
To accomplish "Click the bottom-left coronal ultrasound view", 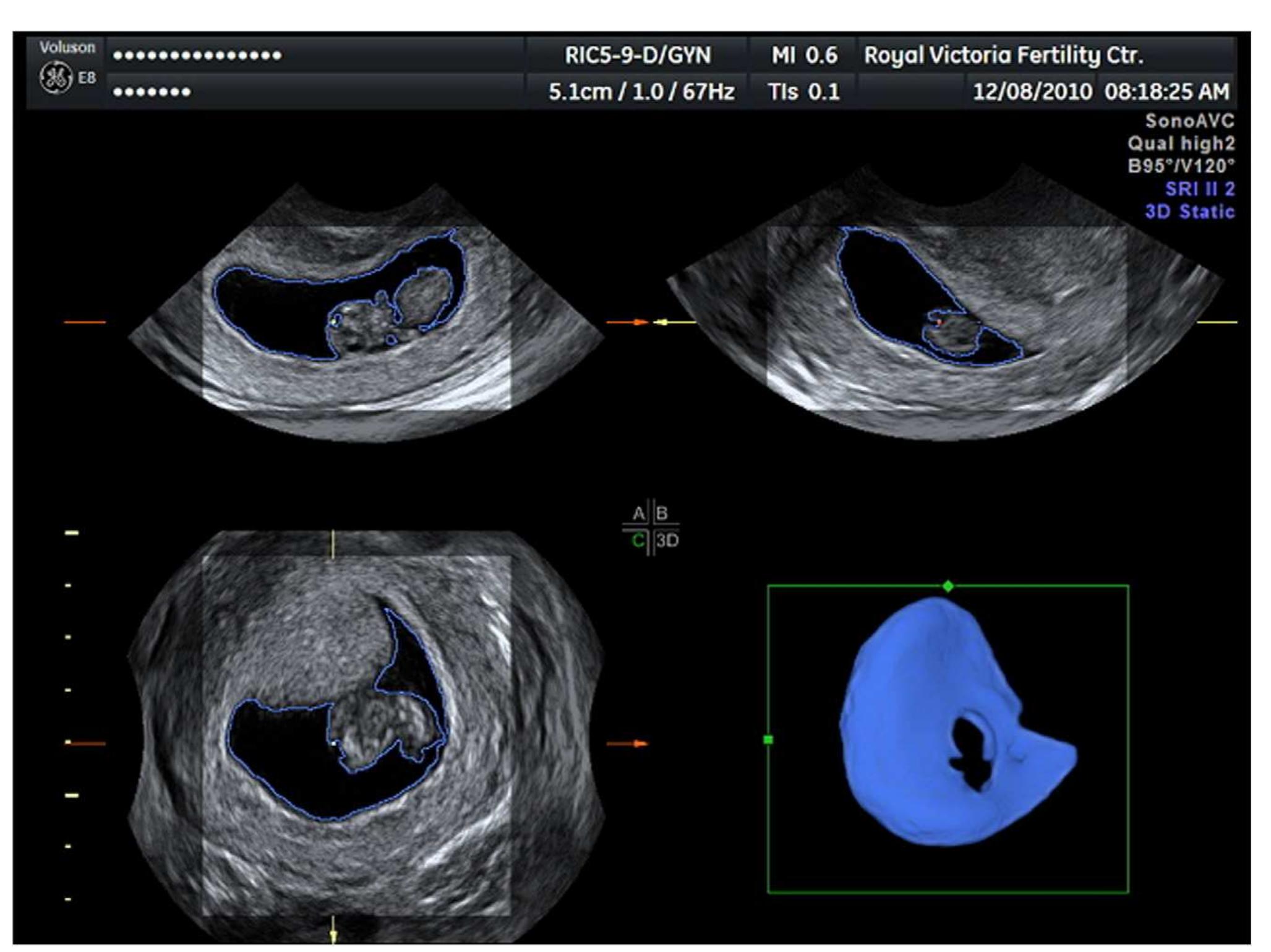I will (x=365, y=736).
